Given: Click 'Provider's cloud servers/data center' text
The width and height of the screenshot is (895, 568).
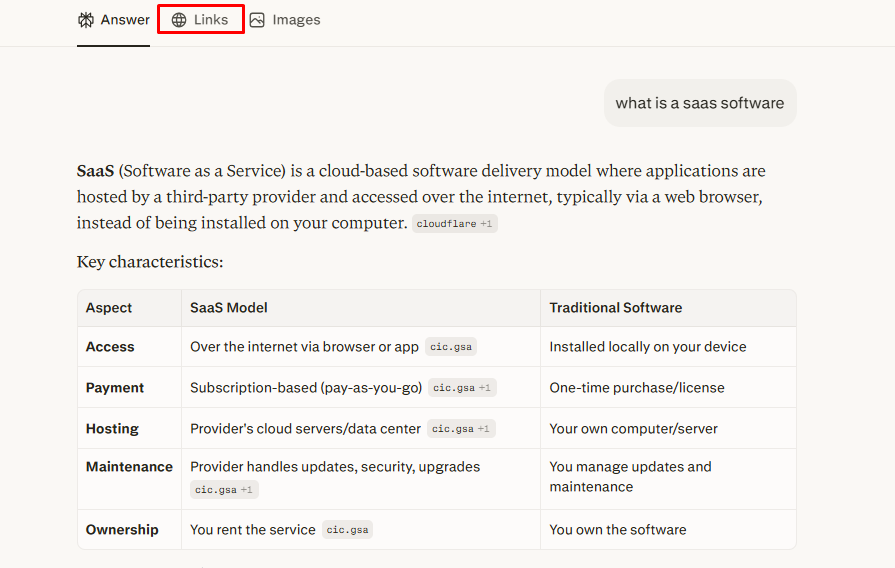Looking at the screenshot, I should coord(305,429).
